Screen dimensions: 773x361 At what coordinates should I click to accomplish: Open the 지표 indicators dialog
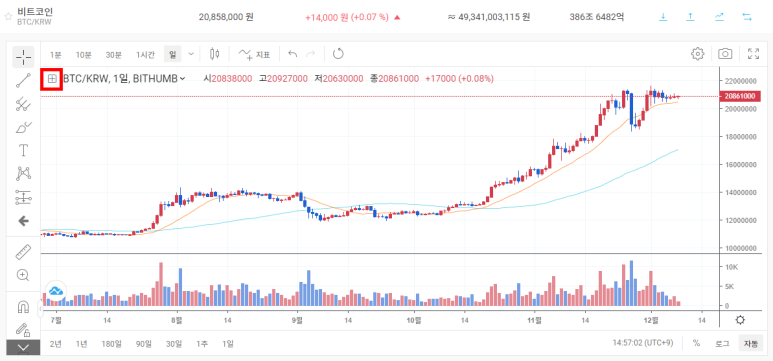[254, 54]
